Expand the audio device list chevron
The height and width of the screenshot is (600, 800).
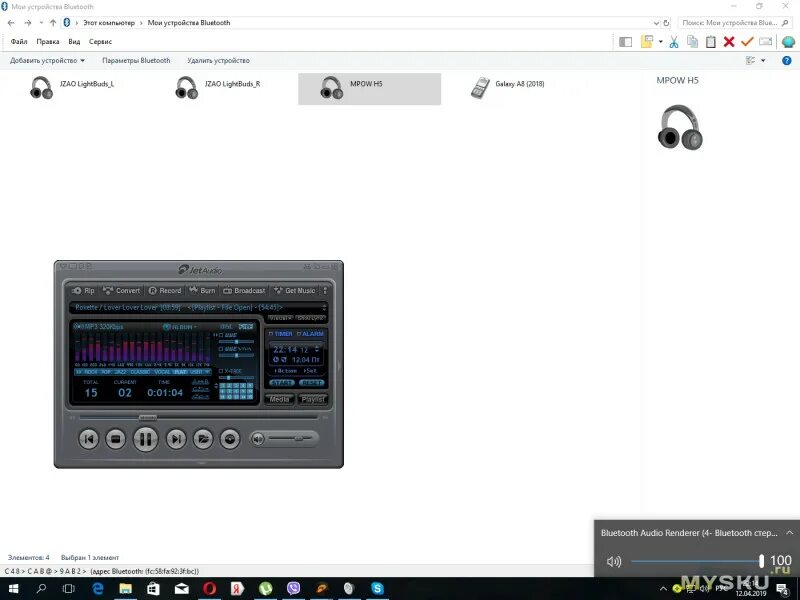(789, 533)
